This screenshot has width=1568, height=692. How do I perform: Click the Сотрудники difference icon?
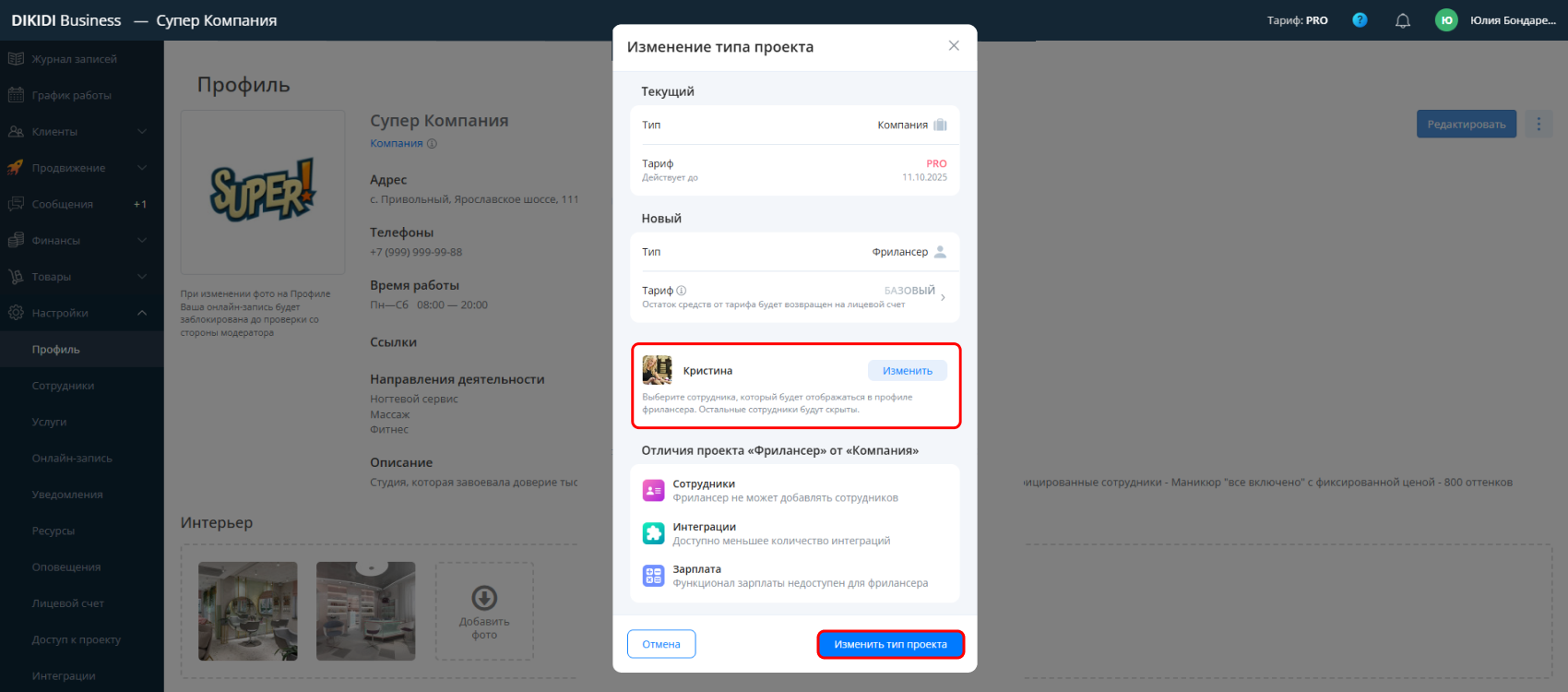[x=653, y=491]
